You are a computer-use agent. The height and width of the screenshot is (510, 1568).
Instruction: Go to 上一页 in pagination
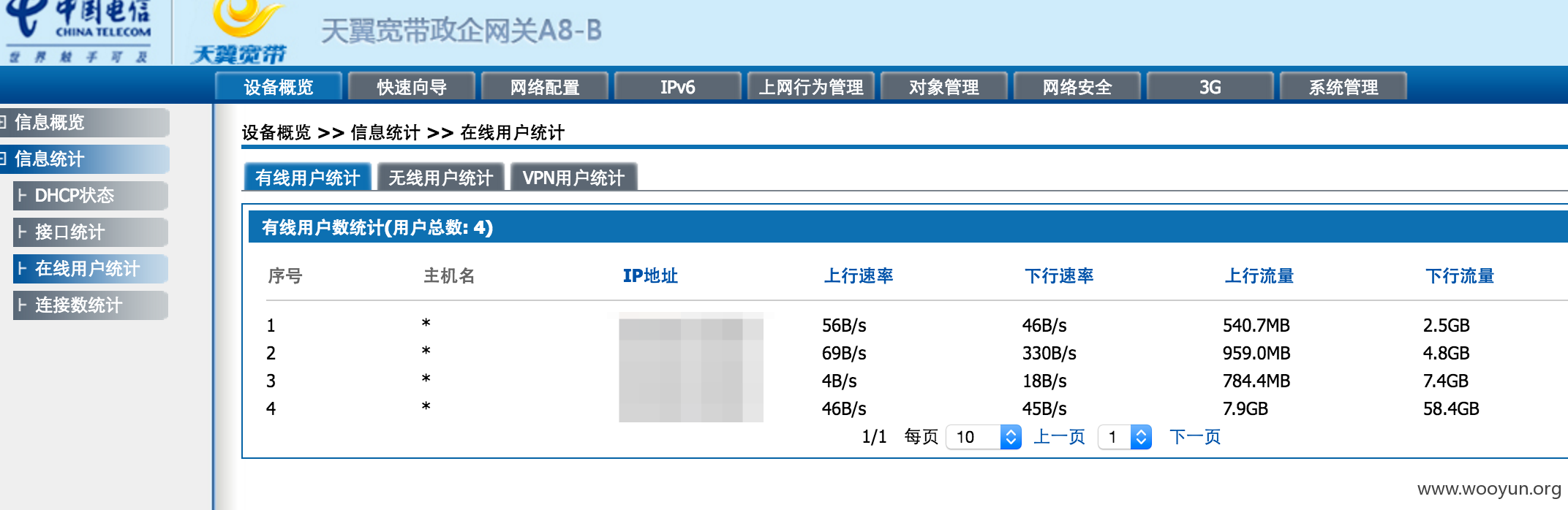point(1059,437)
